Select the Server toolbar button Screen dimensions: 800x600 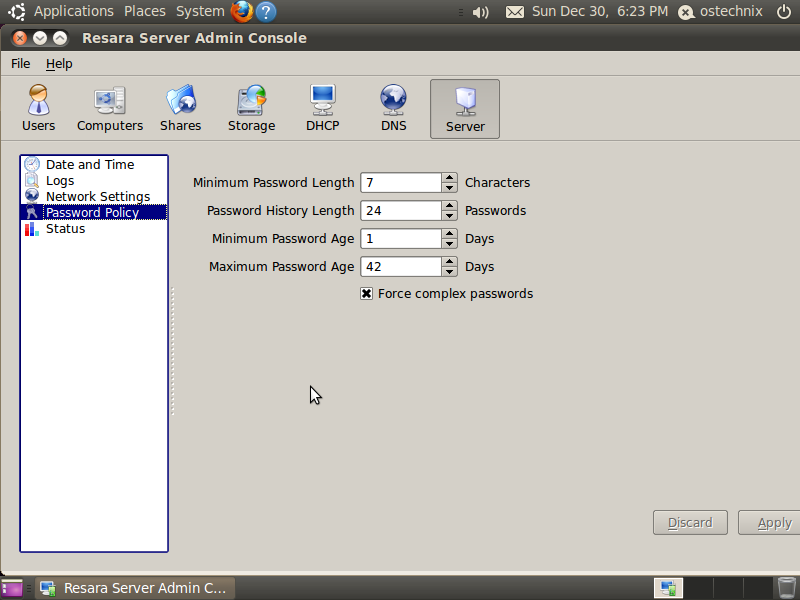coord(465,109)
